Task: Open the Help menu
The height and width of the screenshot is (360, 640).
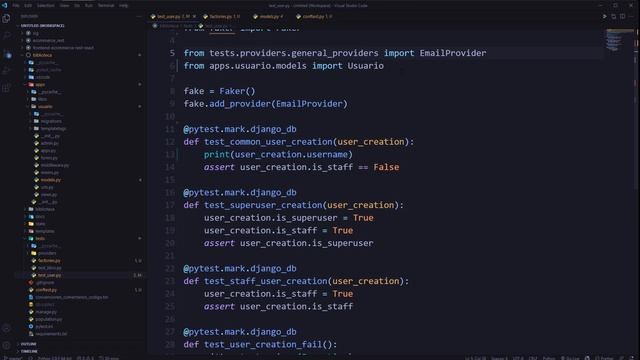Action: (124, 6)
